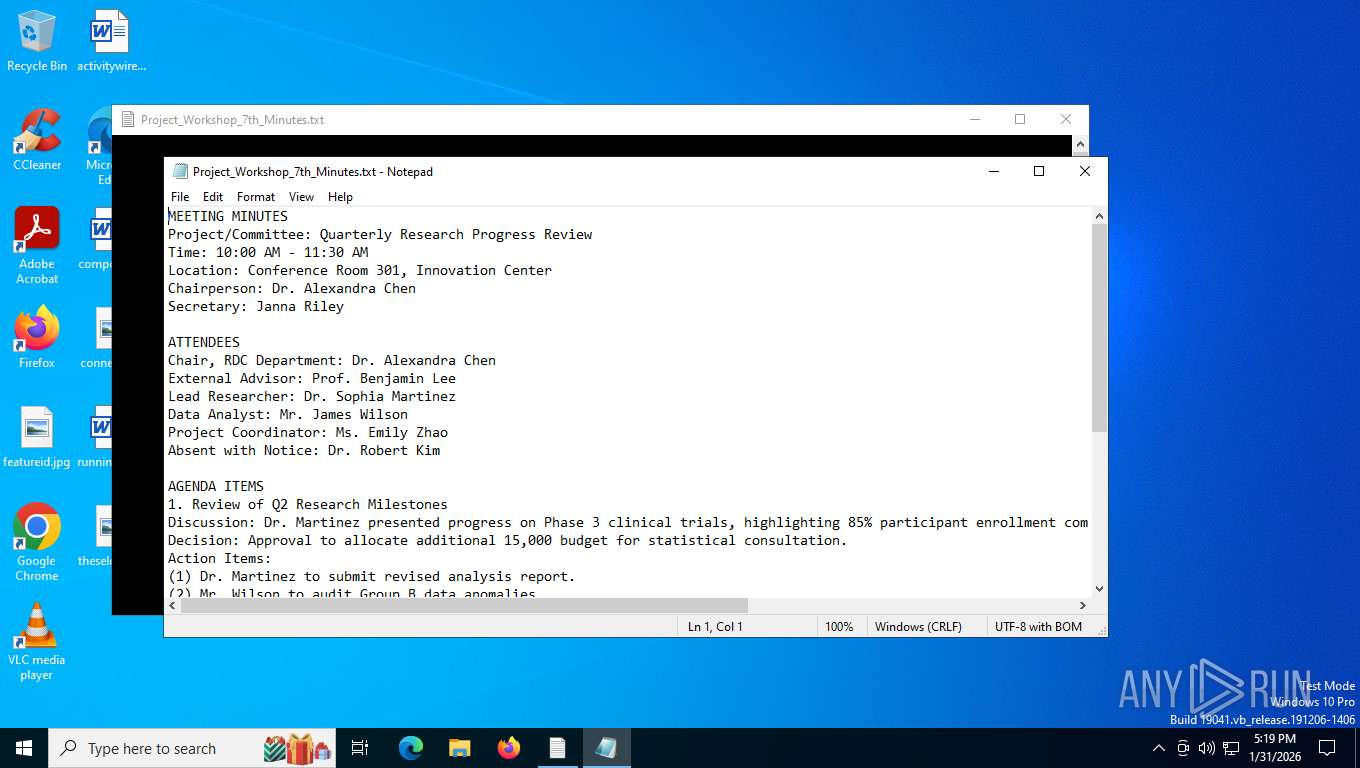Maximize the Notepad window
Viewport: 1360px width, 768px height.
point(1039,171)
